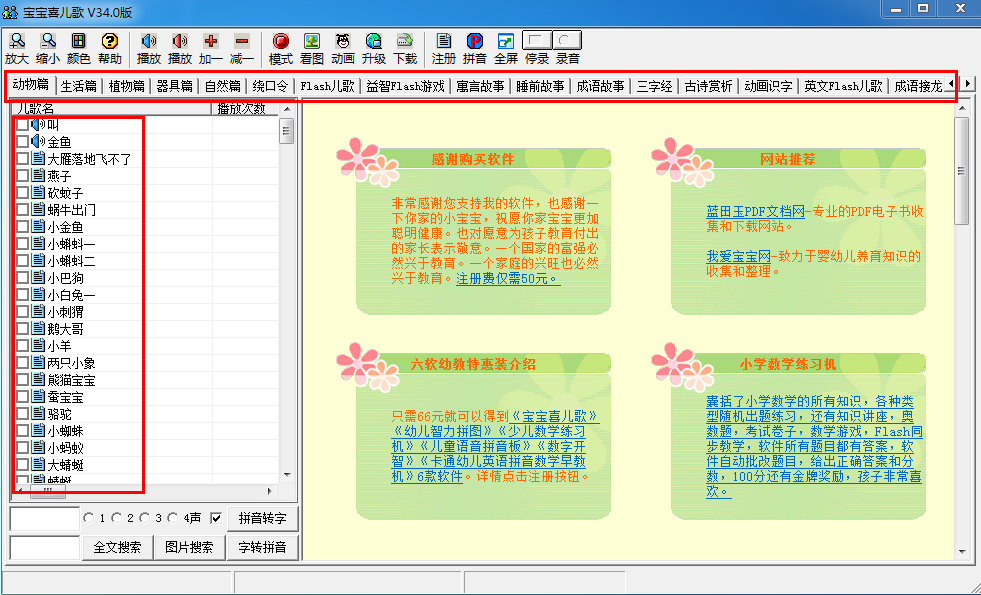981x595 pixels.
Task: Switch the 模式 mode icon
Action: [x=281, y=41]
